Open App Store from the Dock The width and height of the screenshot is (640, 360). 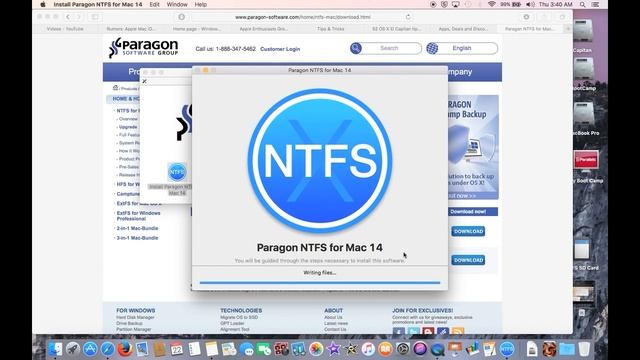90,349
